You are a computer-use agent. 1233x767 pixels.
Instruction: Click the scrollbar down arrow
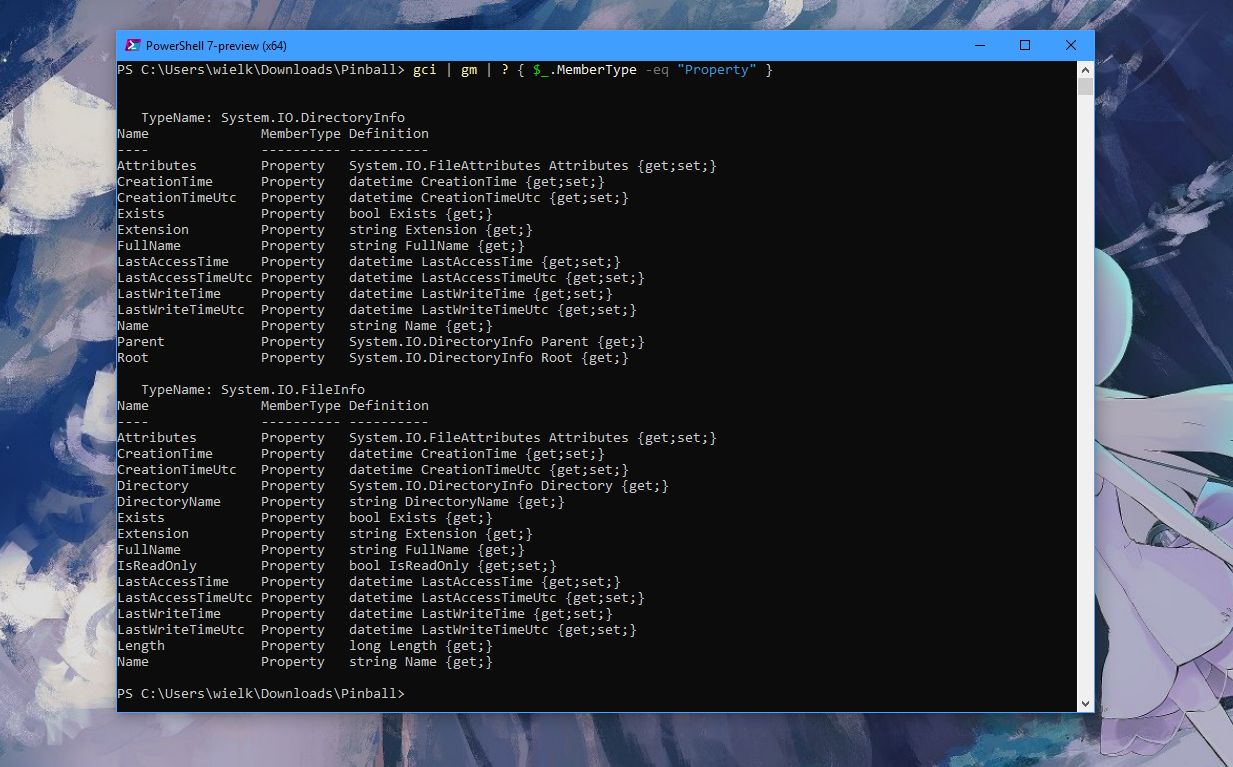(x=1085, y=704)
